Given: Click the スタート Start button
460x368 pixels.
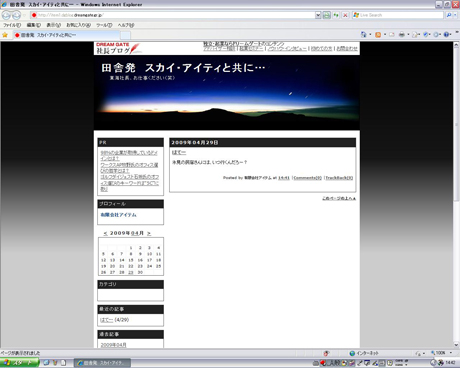Looking at the screenshot, I should pyautogui.click(x=19, y=363).
